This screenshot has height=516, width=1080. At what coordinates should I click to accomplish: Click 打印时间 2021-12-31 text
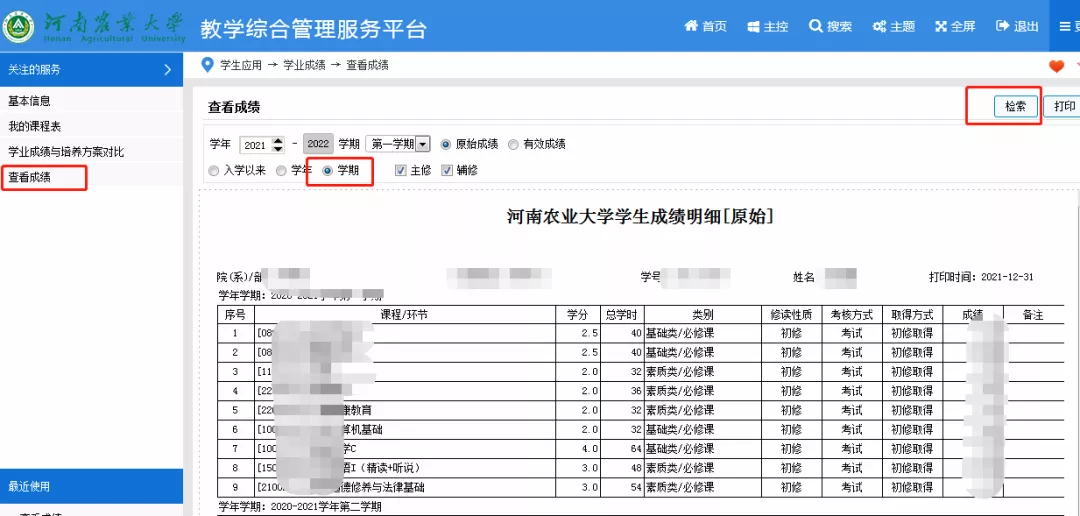981,277
